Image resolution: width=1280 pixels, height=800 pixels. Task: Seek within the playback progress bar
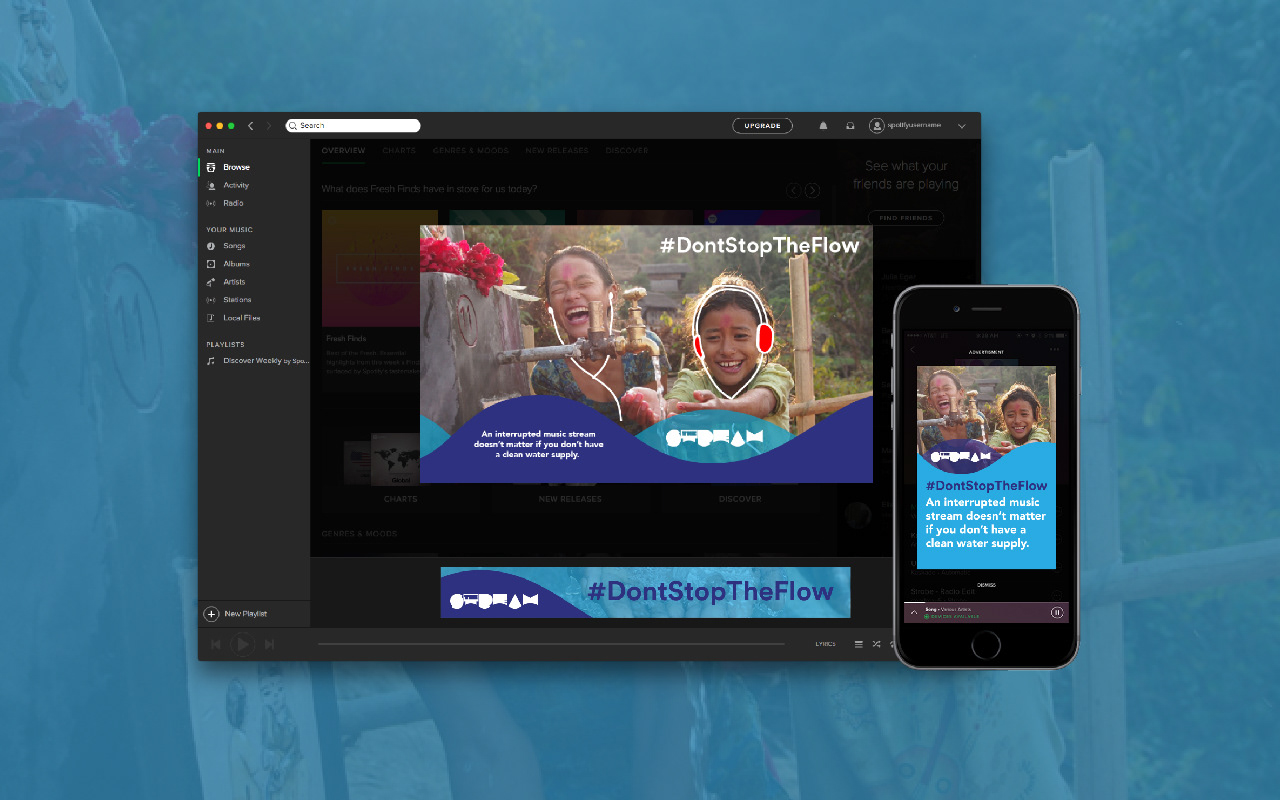tap(551, 644)
